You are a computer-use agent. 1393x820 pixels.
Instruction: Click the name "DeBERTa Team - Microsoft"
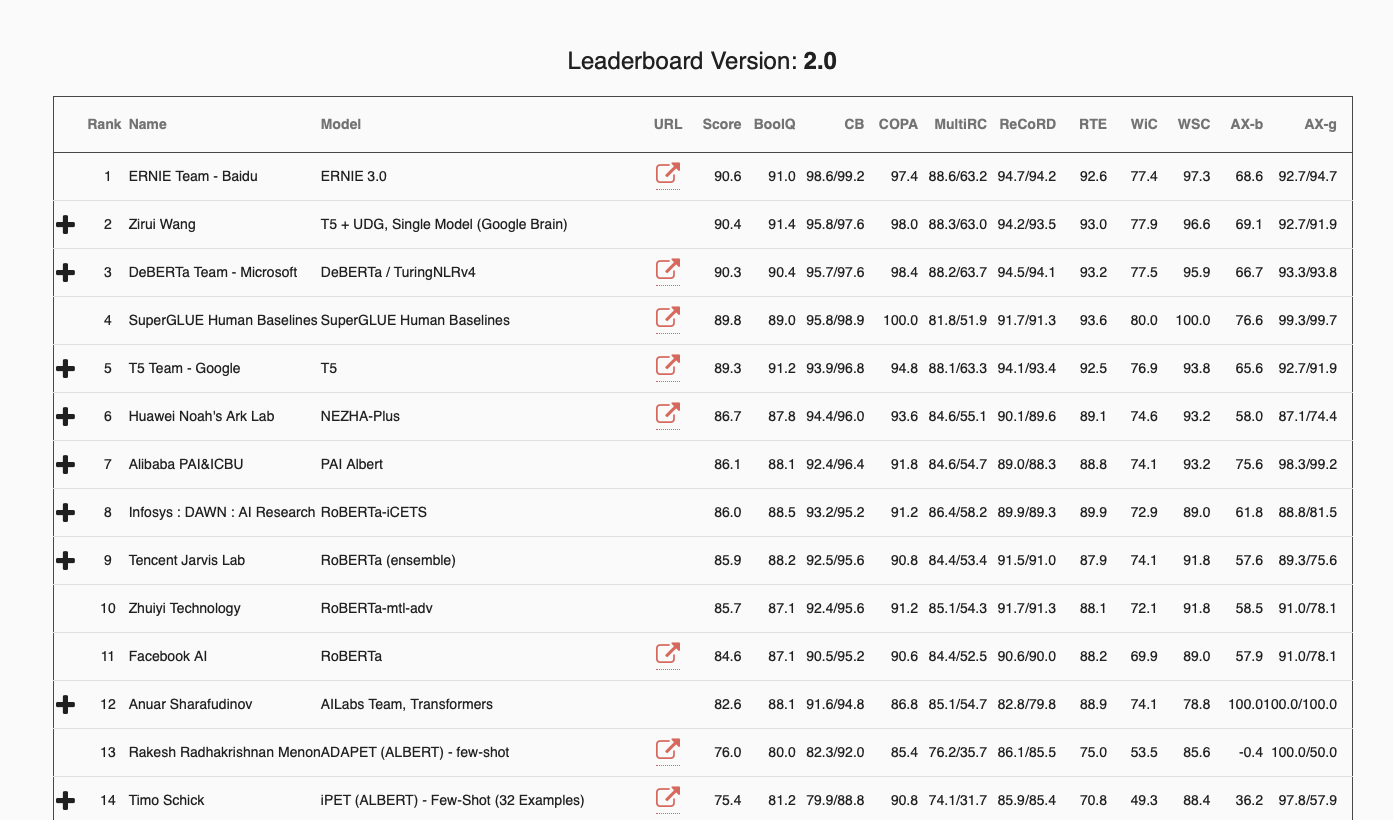213,272
